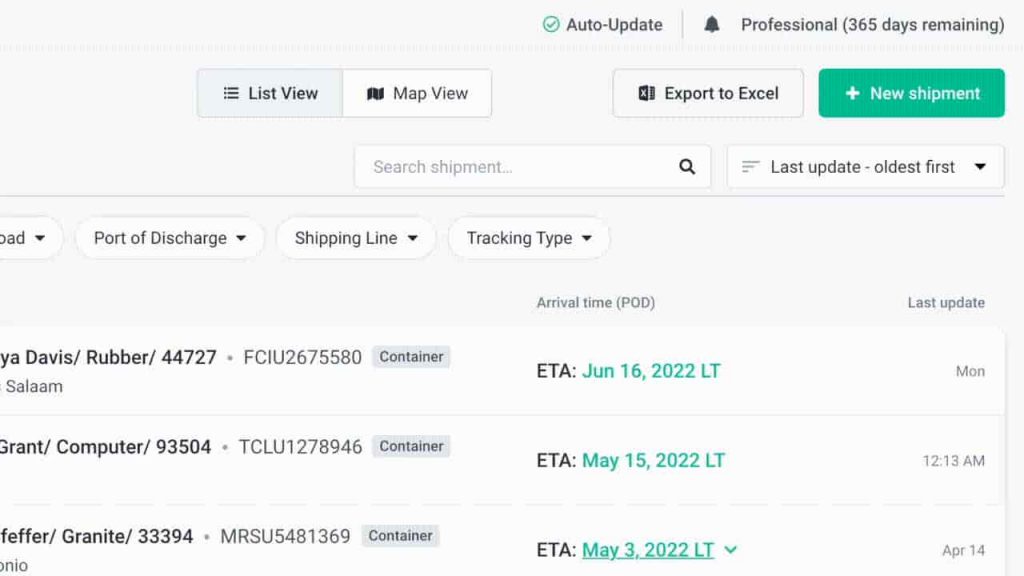Open notifications via the bell icon
1024x576 pixels.
tap(712, 24)
